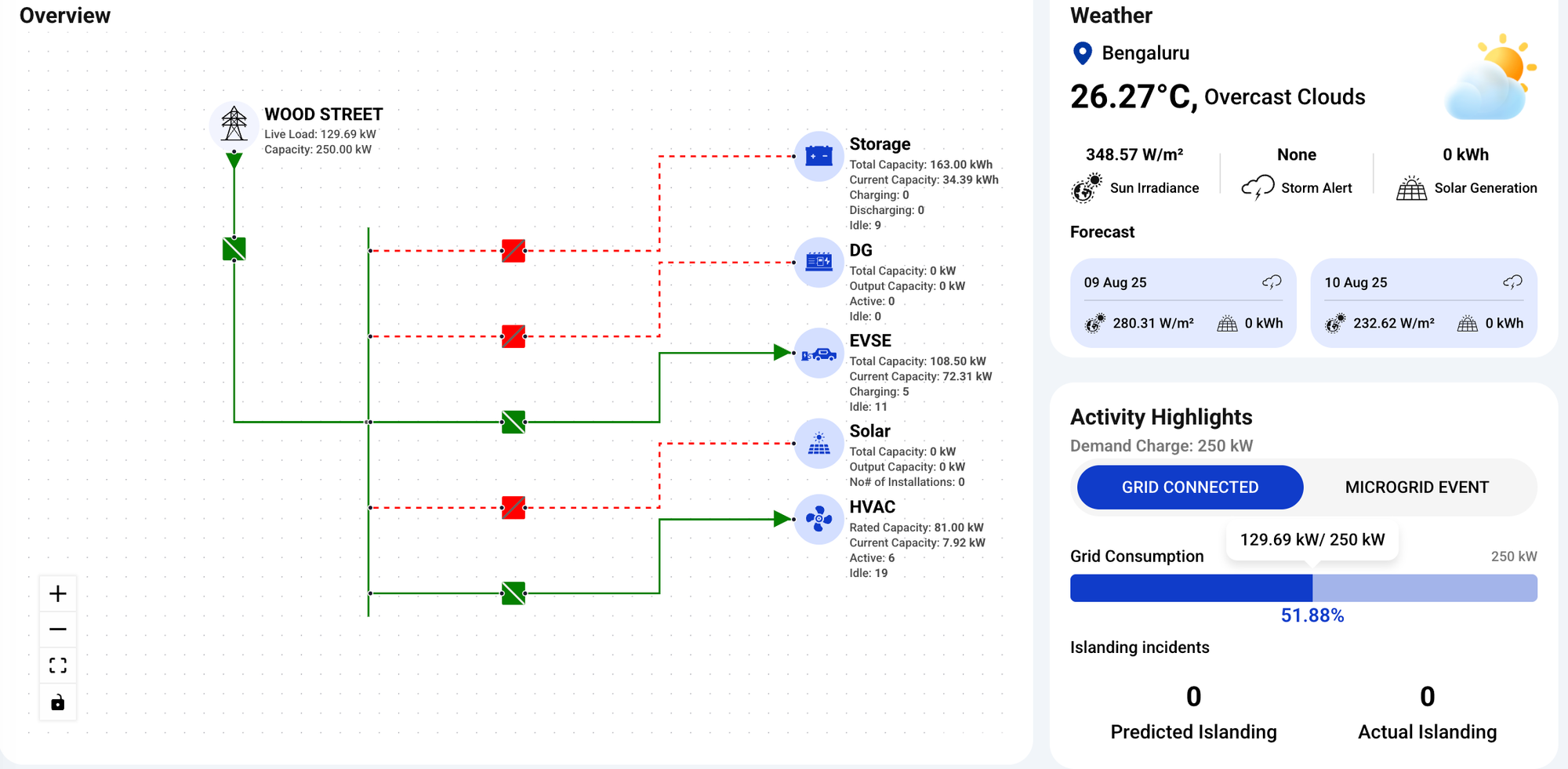Click the Grid Consumption progress bar
This screenshot has width=1568, height=769.
(x=1303, y=588)
